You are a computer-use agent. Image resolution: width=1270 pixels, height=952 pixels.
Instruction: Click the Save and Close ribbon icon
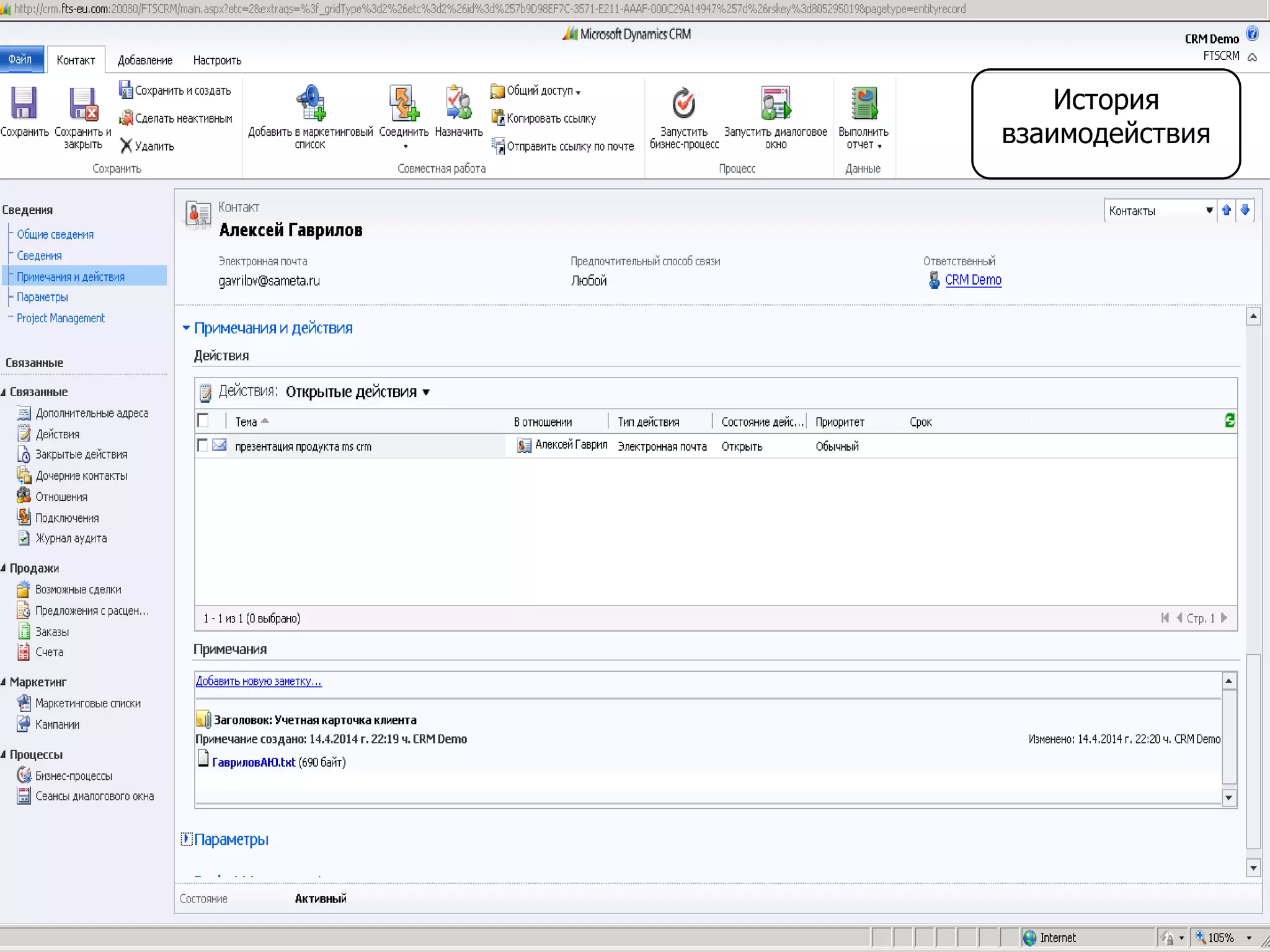(83, 105)
